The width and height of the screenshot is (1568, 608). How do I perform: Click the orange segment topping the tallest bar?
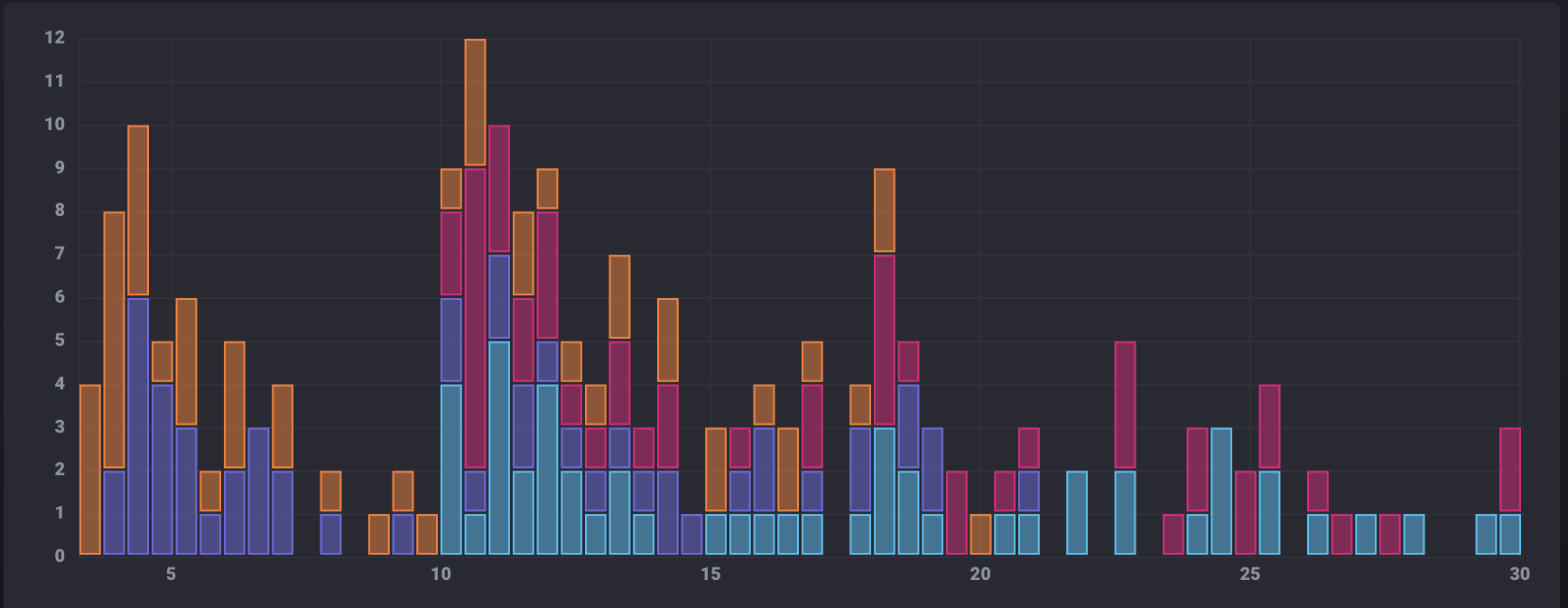coord(475,102)
